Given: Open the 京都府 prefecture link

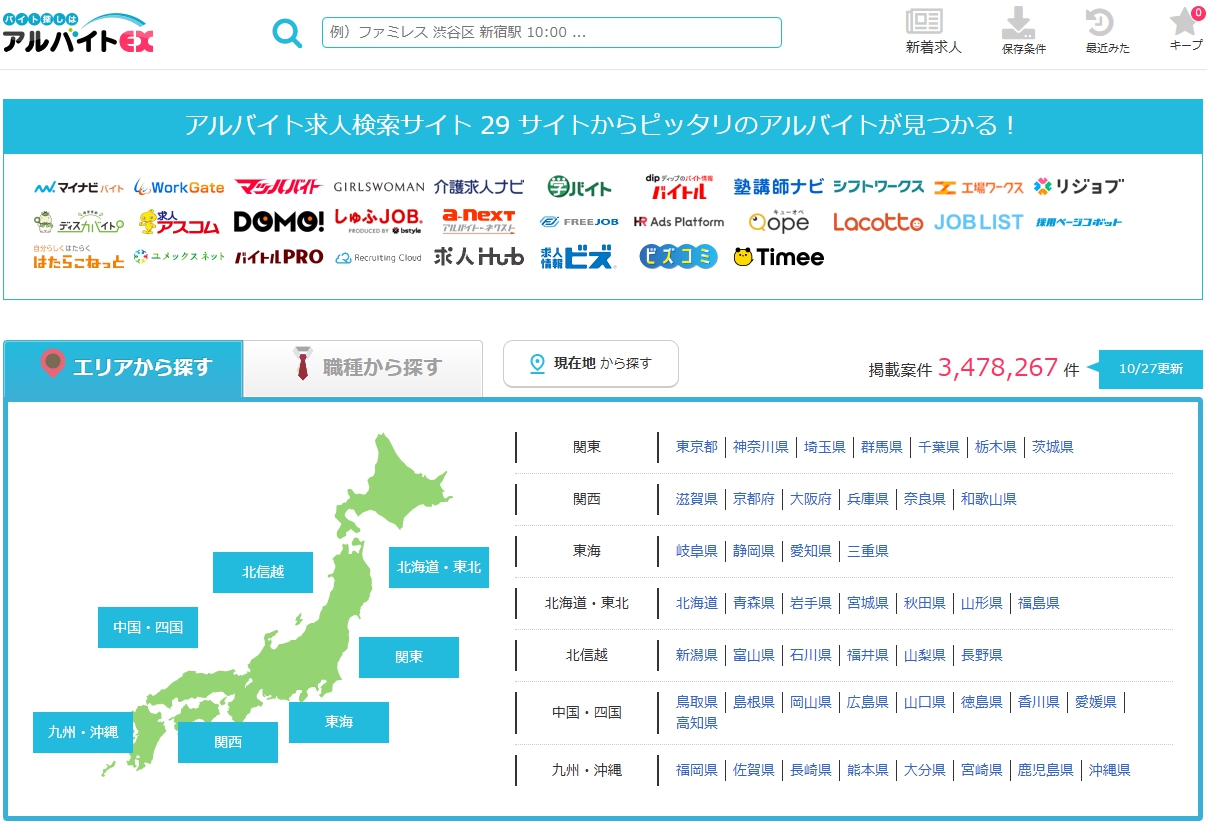Looking at the screenshot, I should 754,499.
